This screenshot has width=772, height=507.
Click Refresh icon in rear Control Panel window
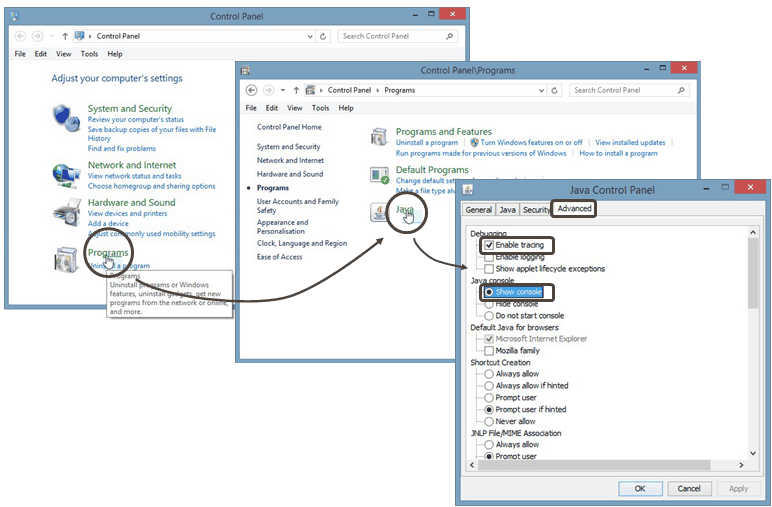(x=323, y=36)
